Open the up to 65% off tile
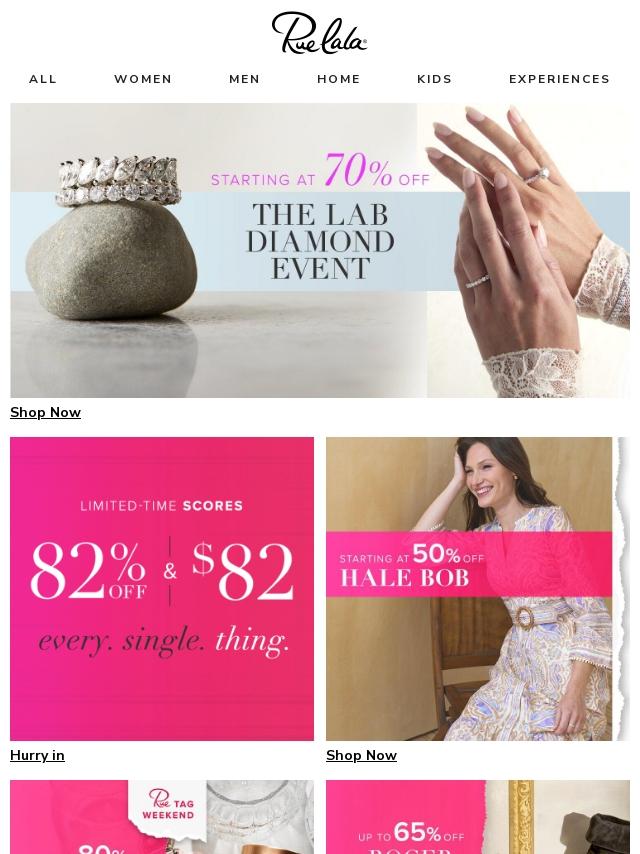640x854 pixels. (x=478, y=817)
